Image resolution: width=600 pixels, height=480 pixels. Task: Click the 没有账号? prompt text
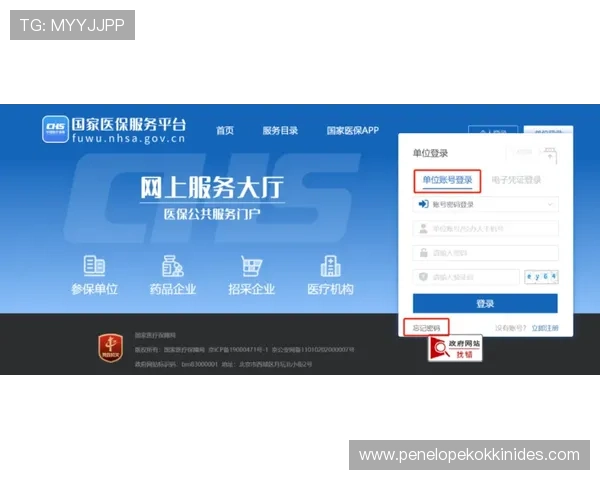(x=510, y=328)
